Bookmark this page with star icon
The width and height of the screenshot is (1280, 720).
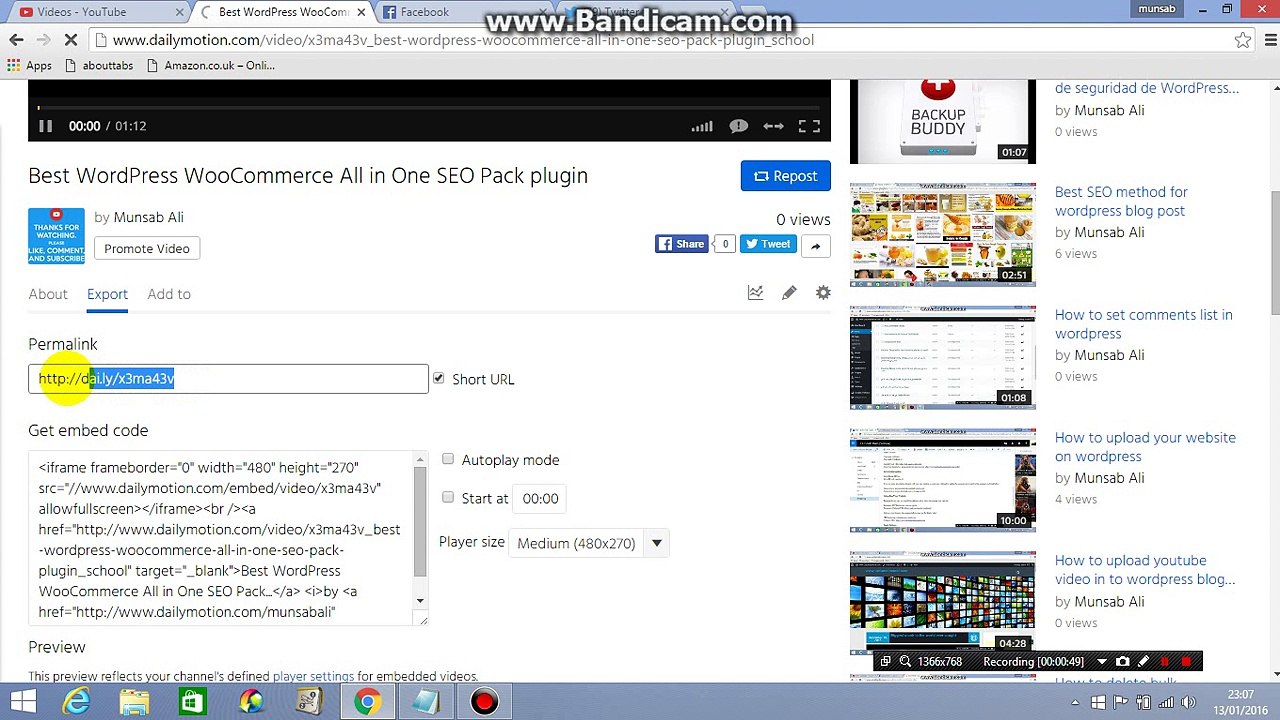point(1242,40)
